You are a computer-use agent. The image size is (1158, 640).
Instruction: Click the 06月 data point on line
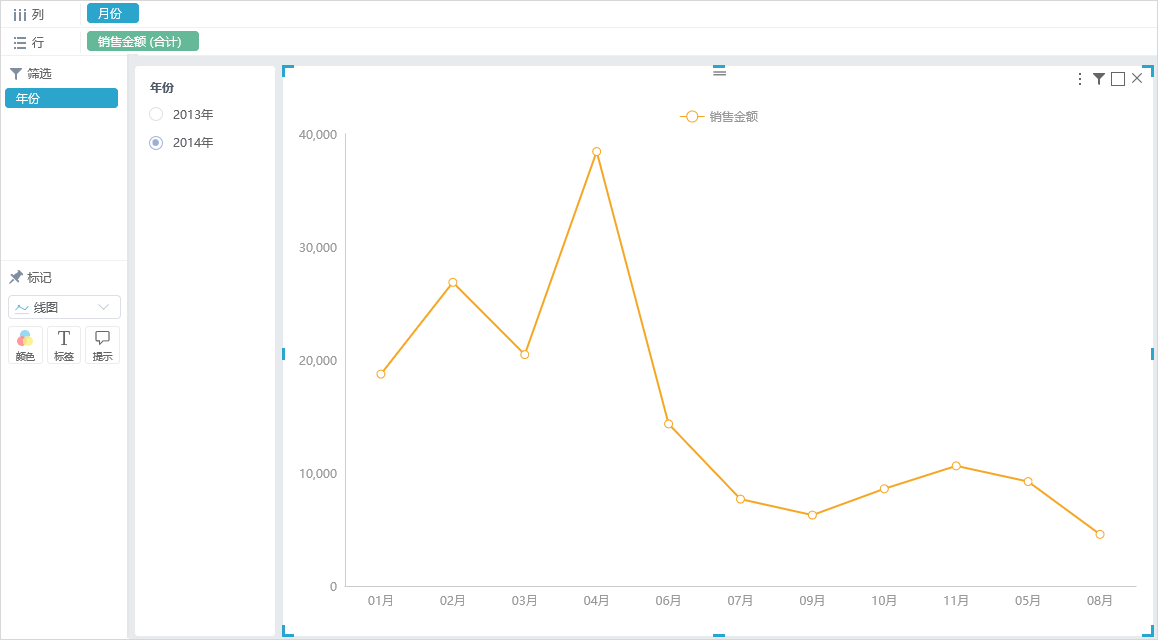pos(668,424)
